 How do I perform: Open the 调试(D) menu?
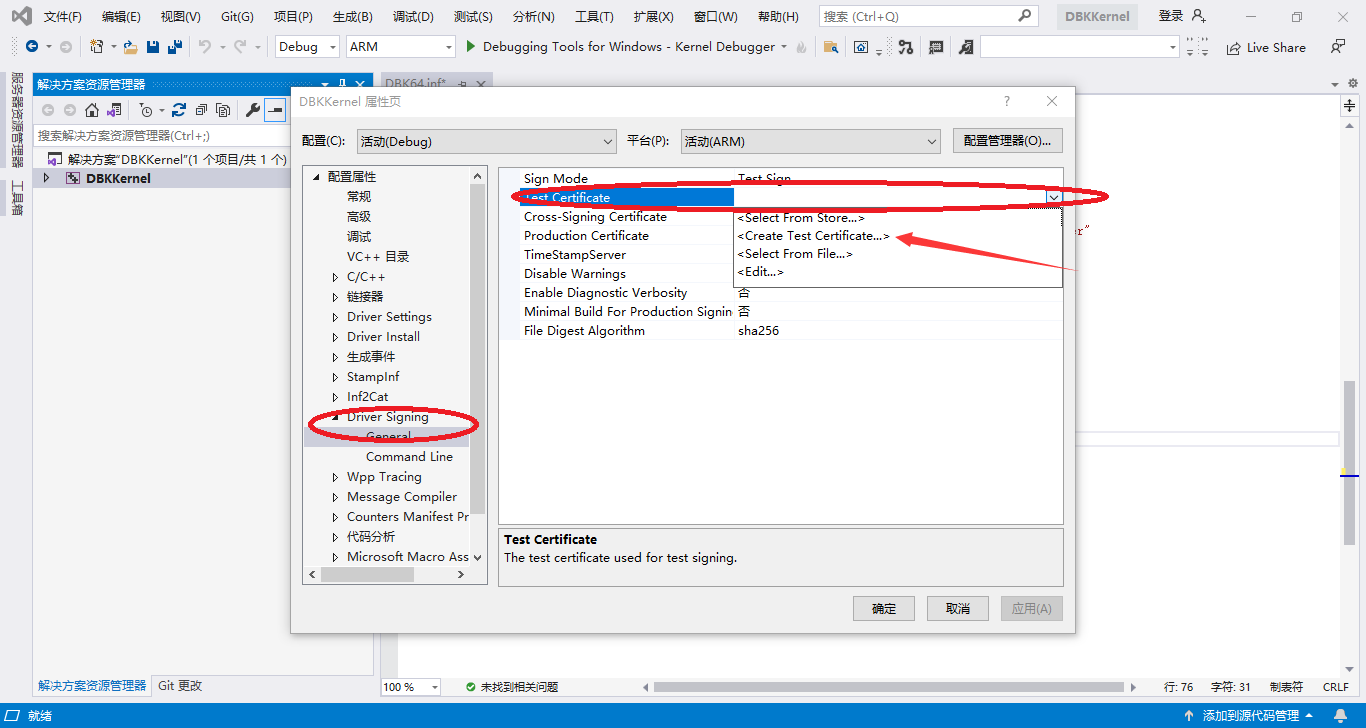413,16
